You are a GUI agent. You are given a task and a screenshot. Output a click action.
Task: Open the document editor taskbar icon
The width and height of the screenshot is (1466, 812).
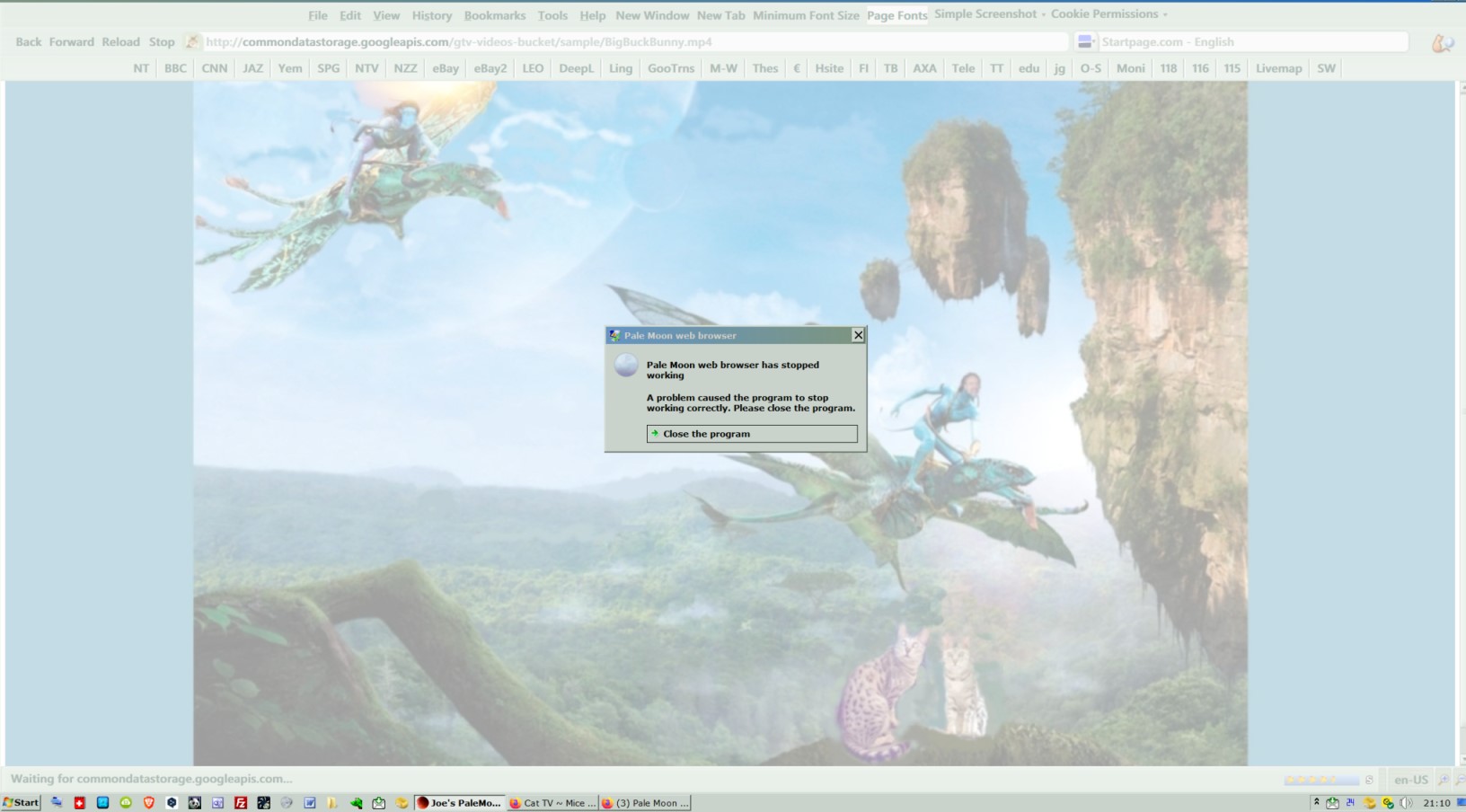click(x=310, y=803)
